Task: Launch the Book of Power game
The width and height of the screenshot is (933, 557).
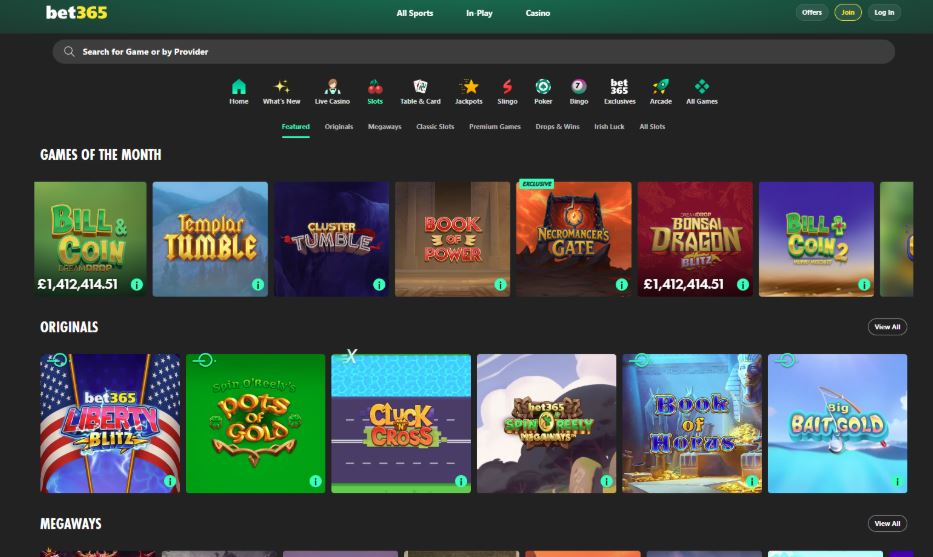Action: point(453,239)
